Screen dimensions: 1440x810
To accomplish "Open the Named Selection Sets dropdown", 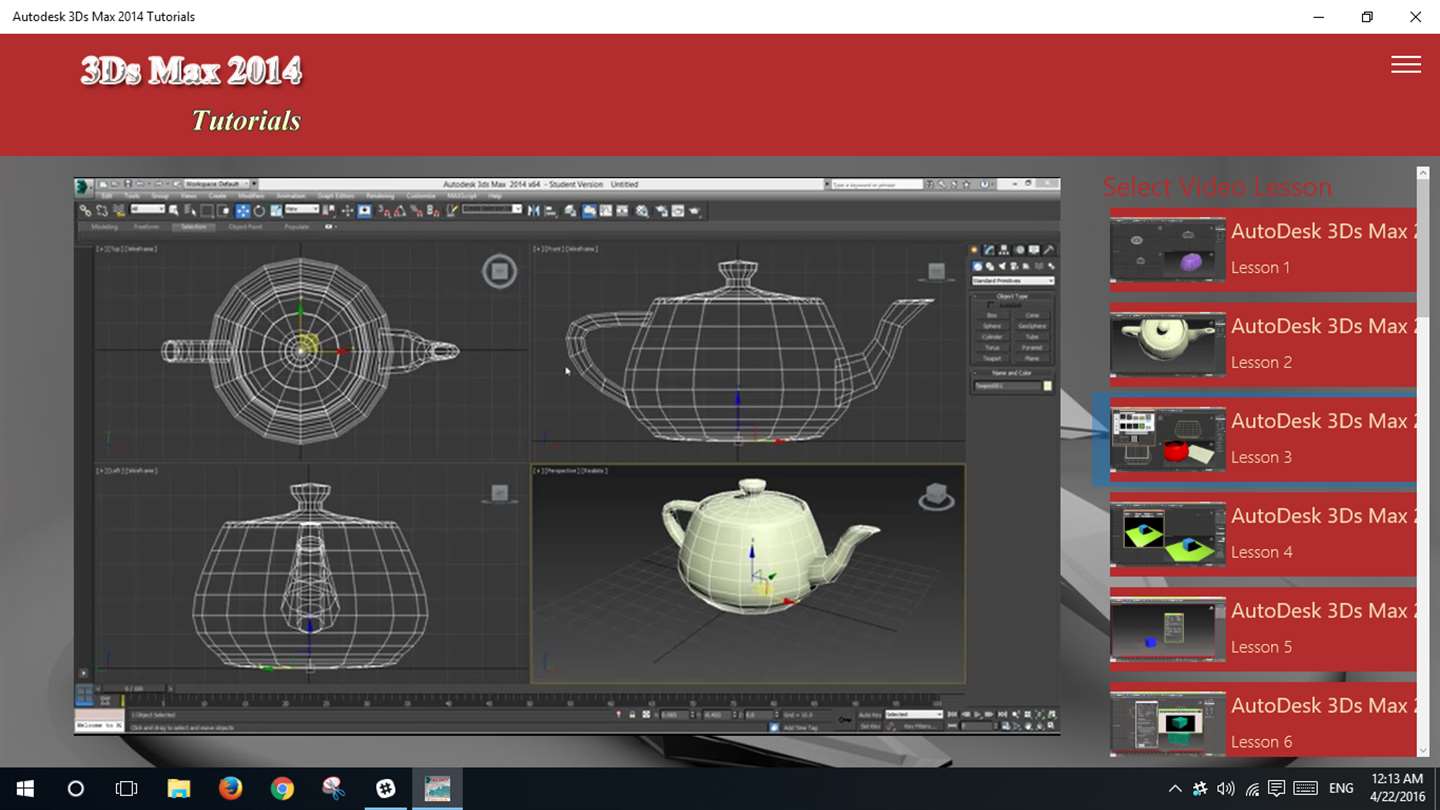I will click(x=491, y=209).
